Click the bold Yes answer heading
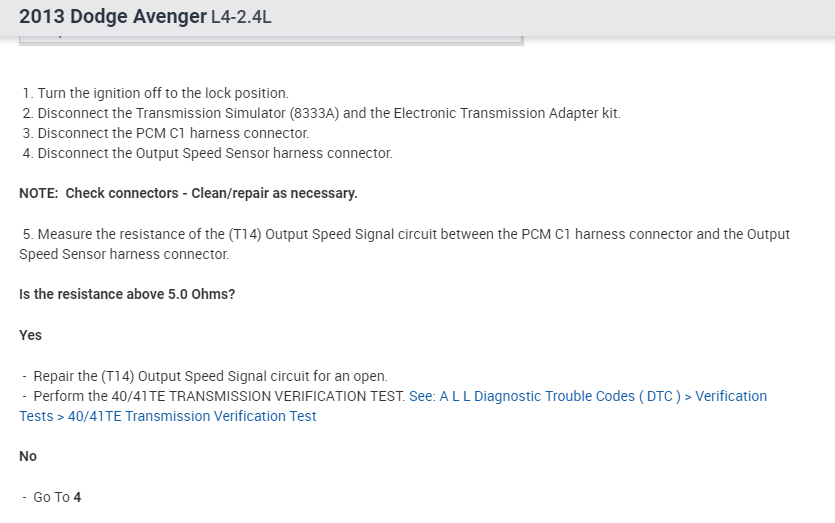Image resolution: width=835 pixels, height=523 pixels. point(30,336)
